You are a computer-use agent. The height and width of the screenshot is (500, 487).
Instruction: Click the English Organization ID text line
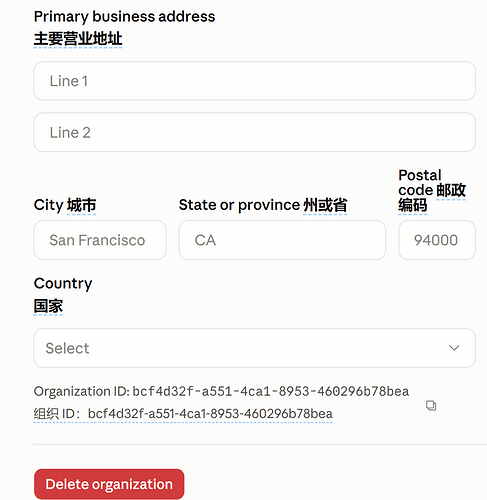[x=221, y=391]
